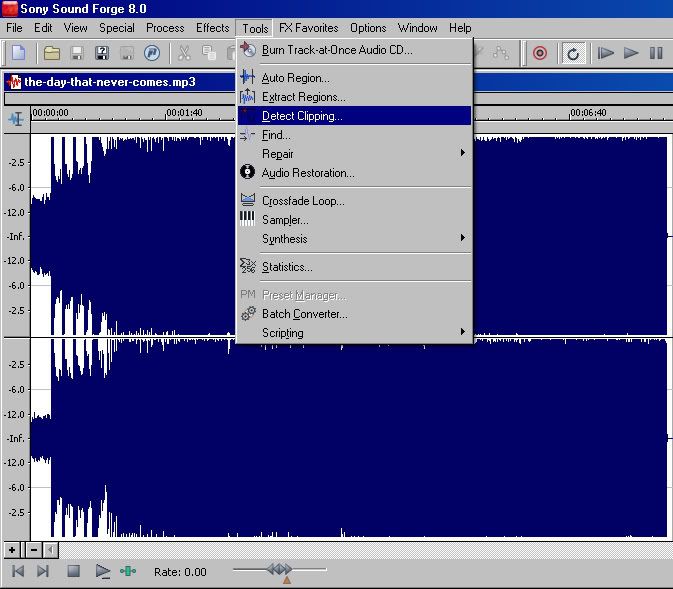This screenshot has height=589, width=673.
Task: Open the Edit menu
Action: 43,28
